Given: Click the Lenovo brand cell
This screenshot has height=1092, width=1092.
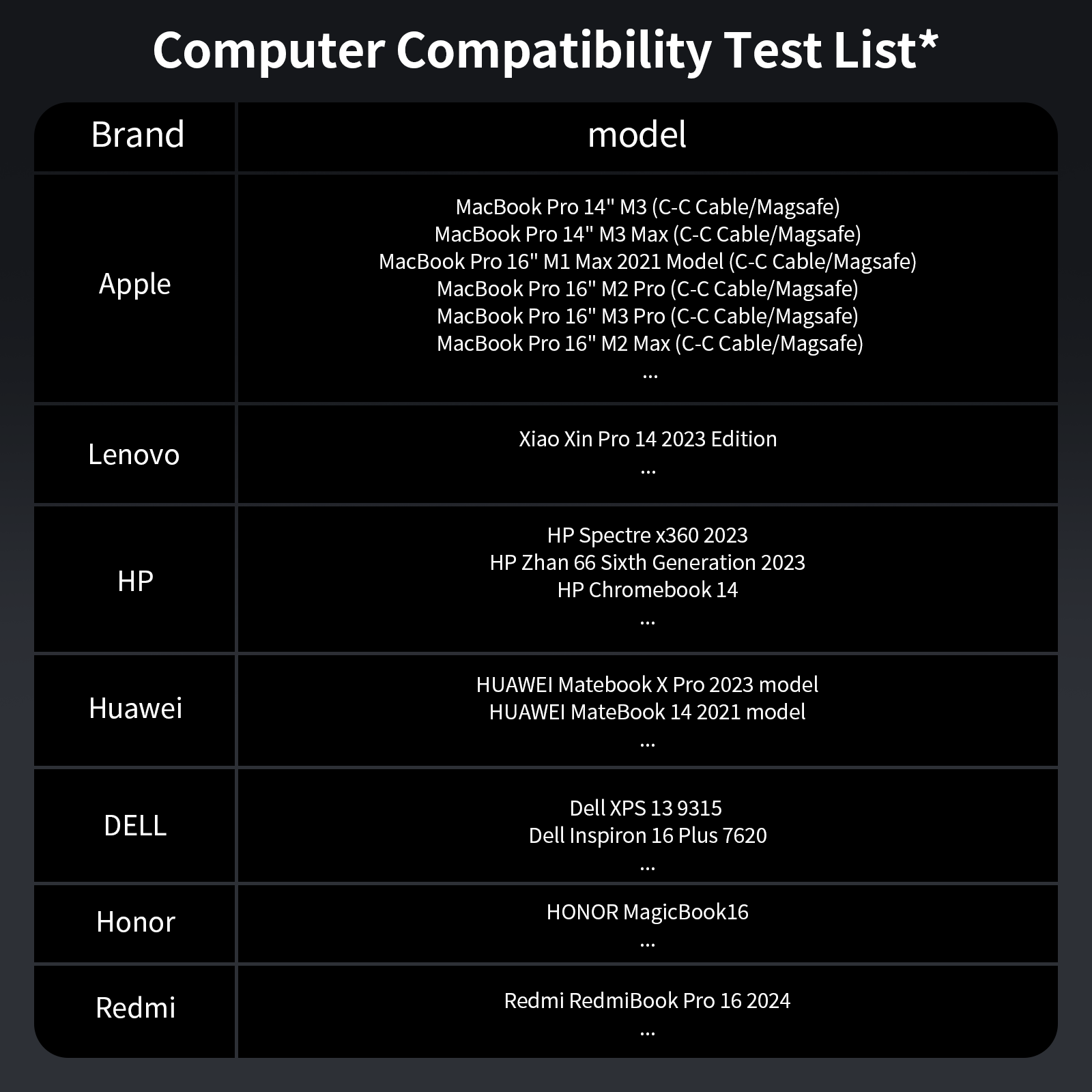Looking at the screenshot, I should (x=134, y=455).
